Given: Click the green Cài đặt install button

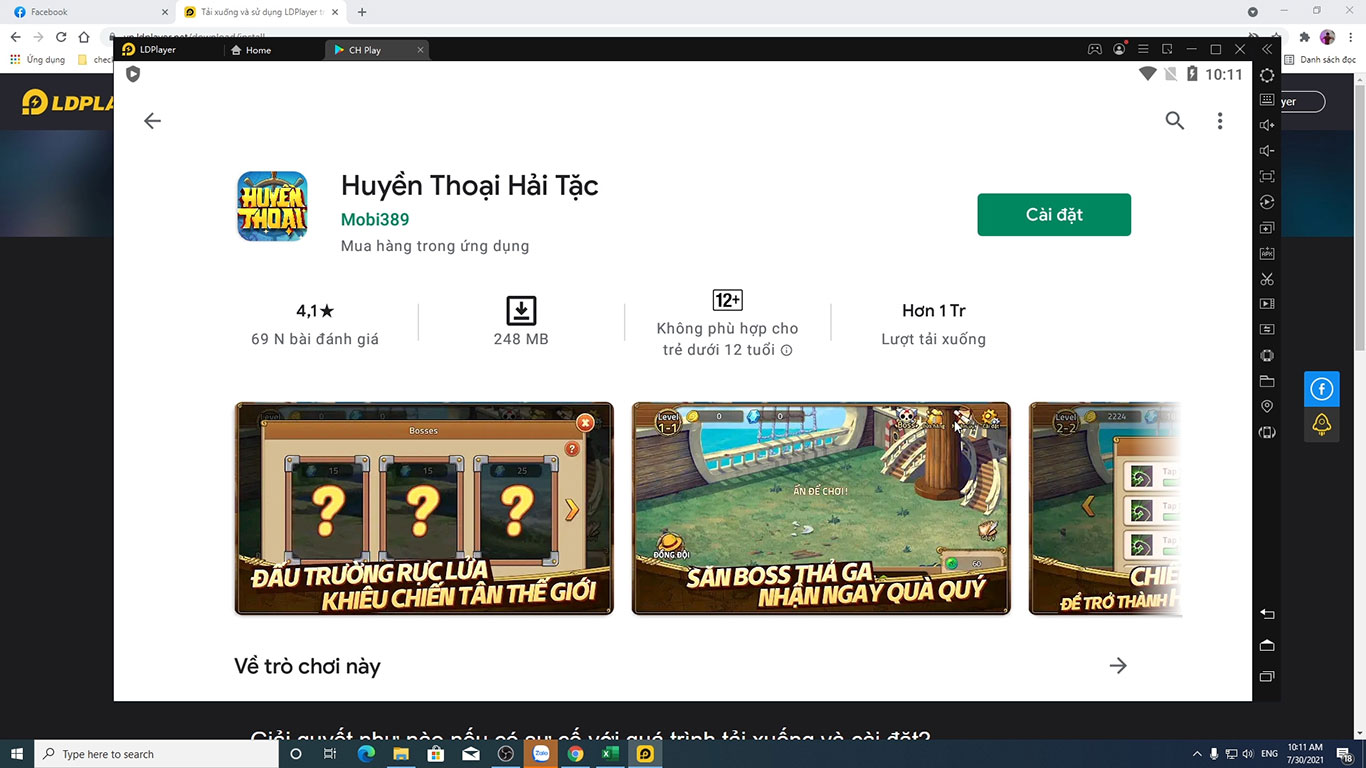Looking at the screenshot, I should [1053, 215].
